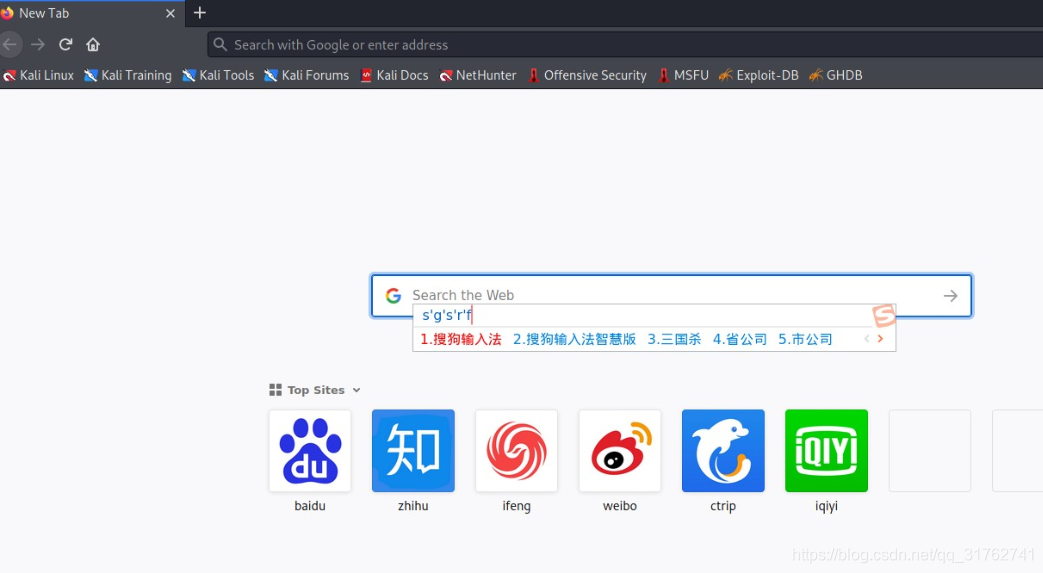The width and height of the screenshot is (1043, 573).
Task: Open the Offensive Security bookmark
Action: (x=587, y=75)
